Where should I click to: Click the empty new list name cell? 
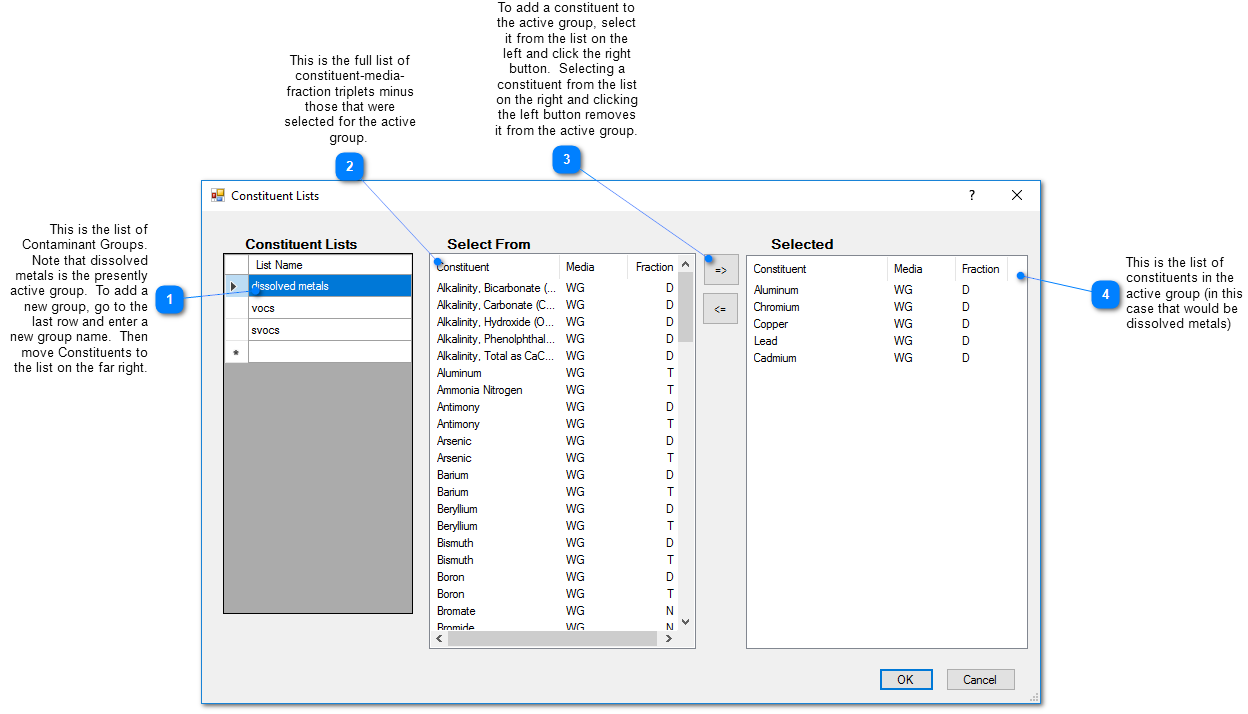point(330,352)
